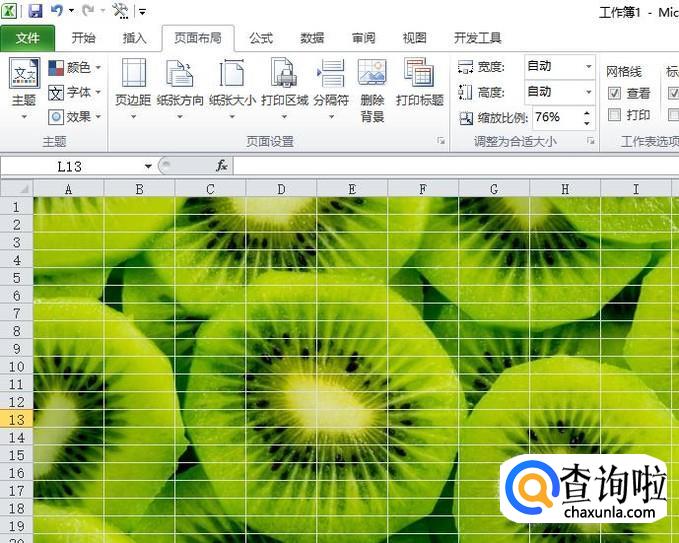Select row 7 header
This screenshot has width=679, height=543.
[x=16, y=313]
